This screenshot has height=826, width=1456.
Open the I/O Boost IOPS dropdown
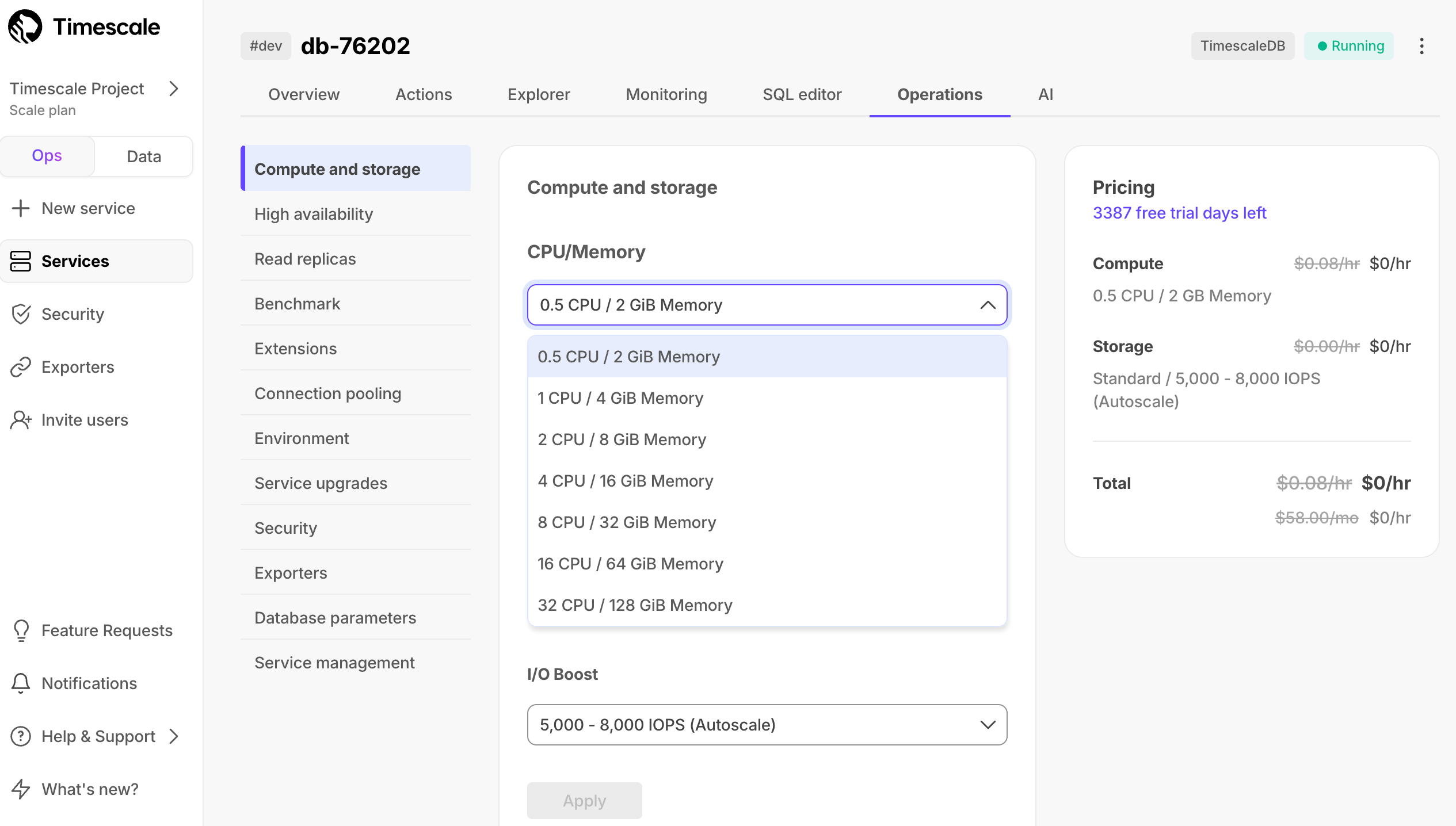tap(767, 725)
